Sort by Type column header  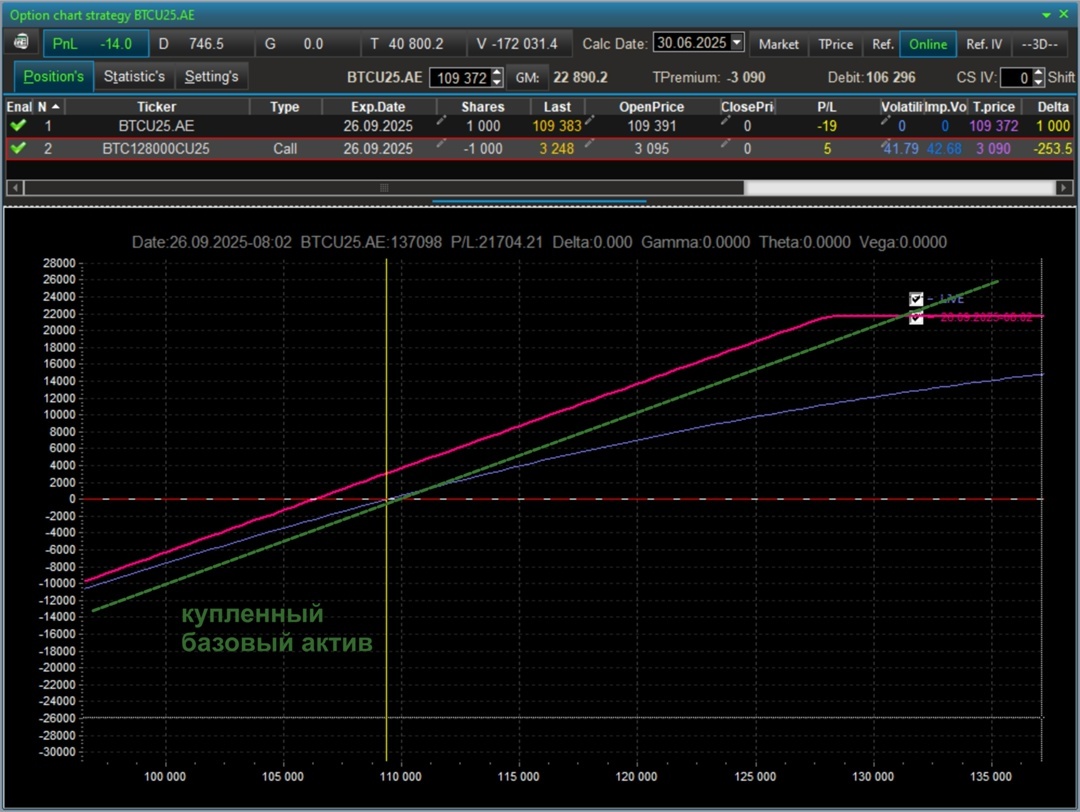pyautogui.click(x=284, y=107)
